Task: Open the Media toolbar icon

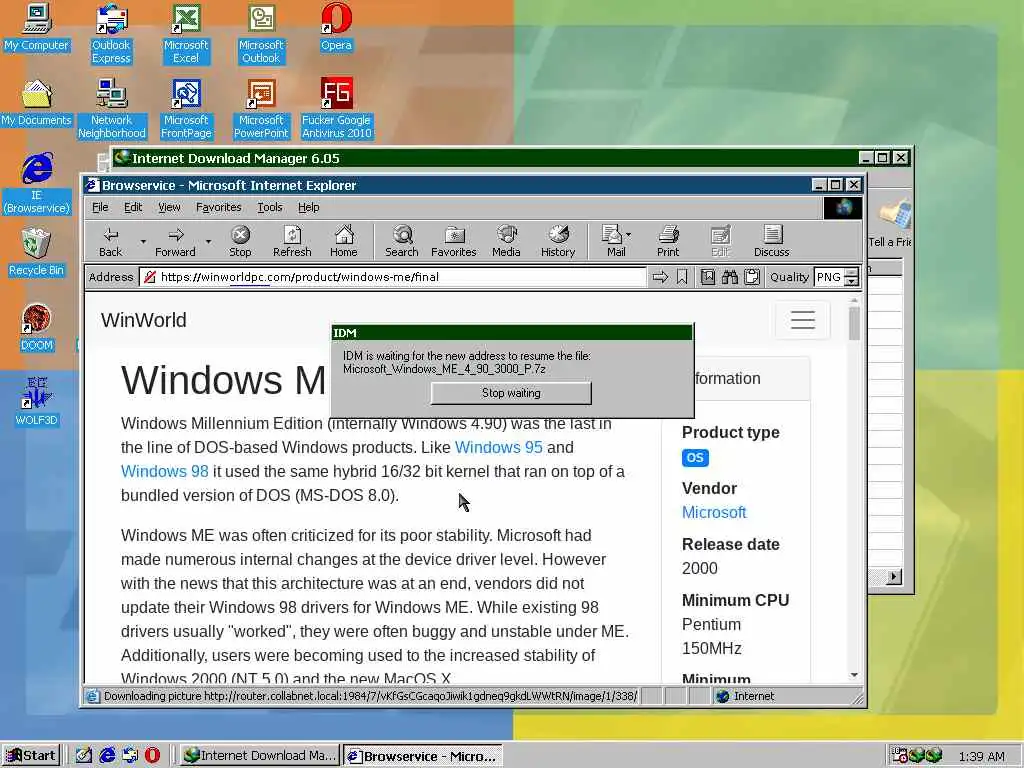Action: click(x=506, y=241)
